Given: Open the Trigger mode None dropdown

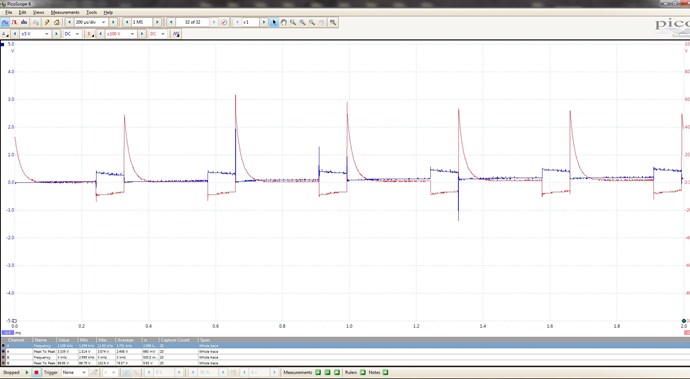Looking at the screenshot, I should click(x=74, y=372).
